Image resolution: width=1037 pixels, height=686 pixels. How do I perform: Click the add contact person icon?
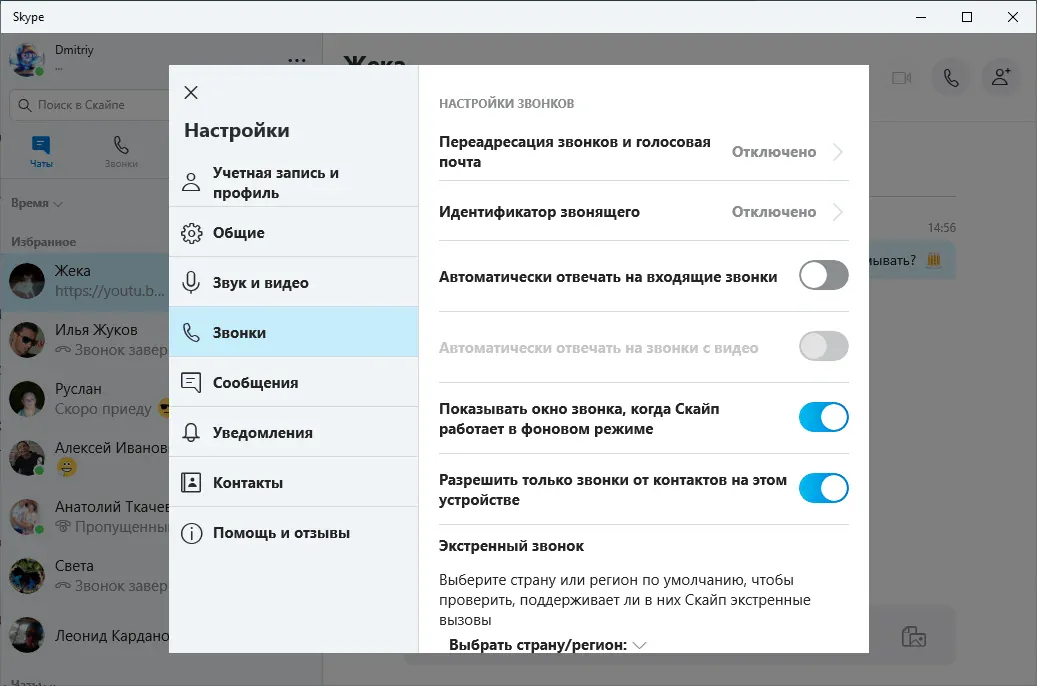pos(1001,77)
